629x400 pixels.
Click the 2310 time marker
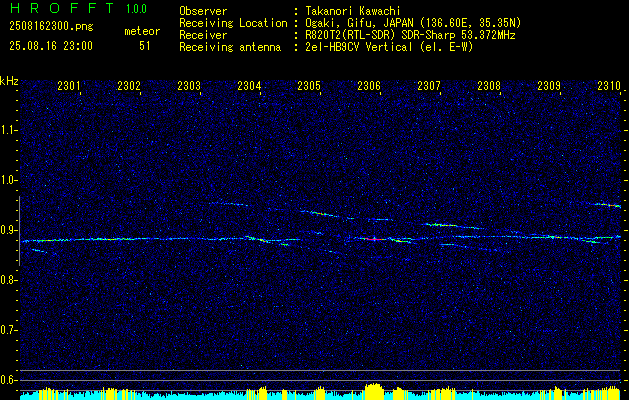pyautogui.click(x=609, y=85)
